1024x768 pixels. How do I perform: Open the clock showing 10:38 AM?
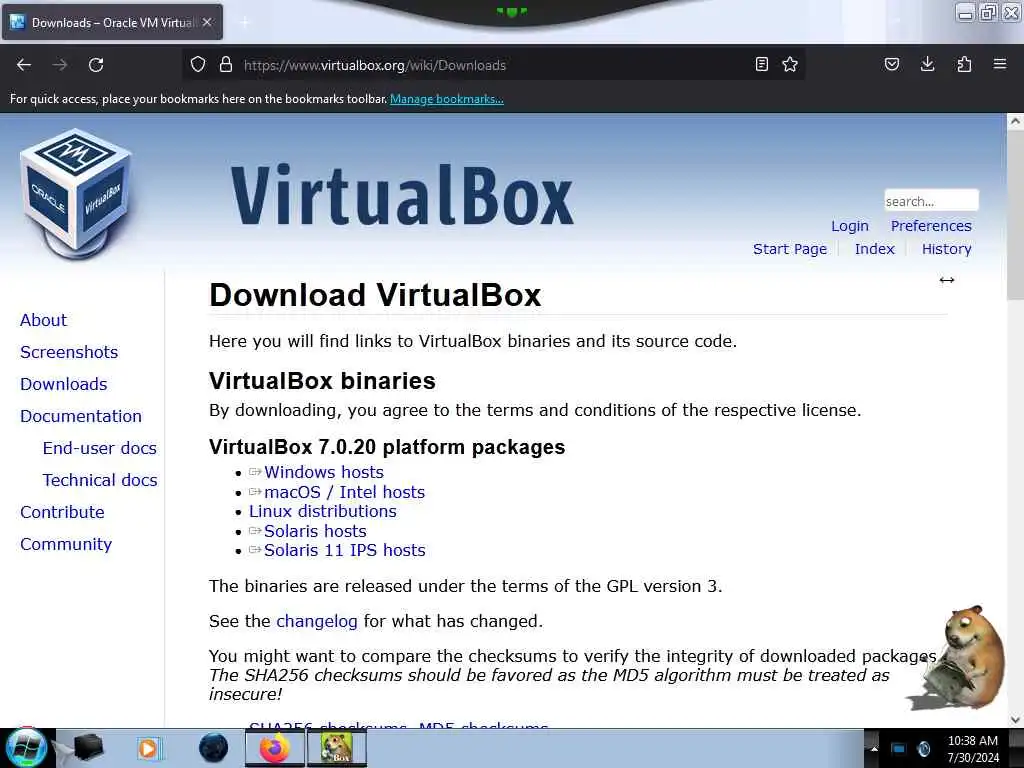[973, 749]
